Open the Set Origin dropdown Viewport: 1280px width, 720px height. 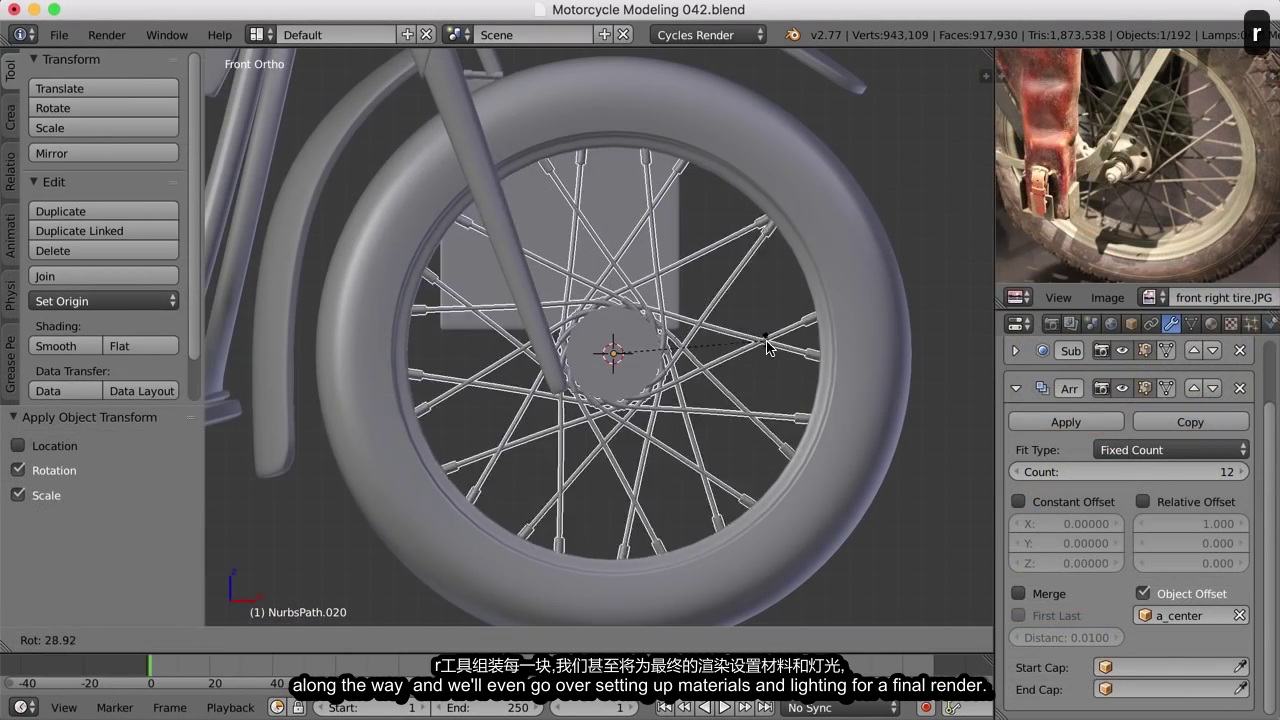(104, 300)
